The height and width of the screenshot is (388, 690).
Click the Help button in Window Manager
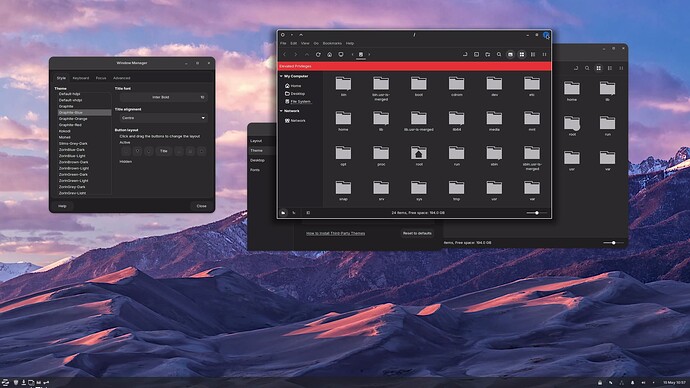click(62, 206)
